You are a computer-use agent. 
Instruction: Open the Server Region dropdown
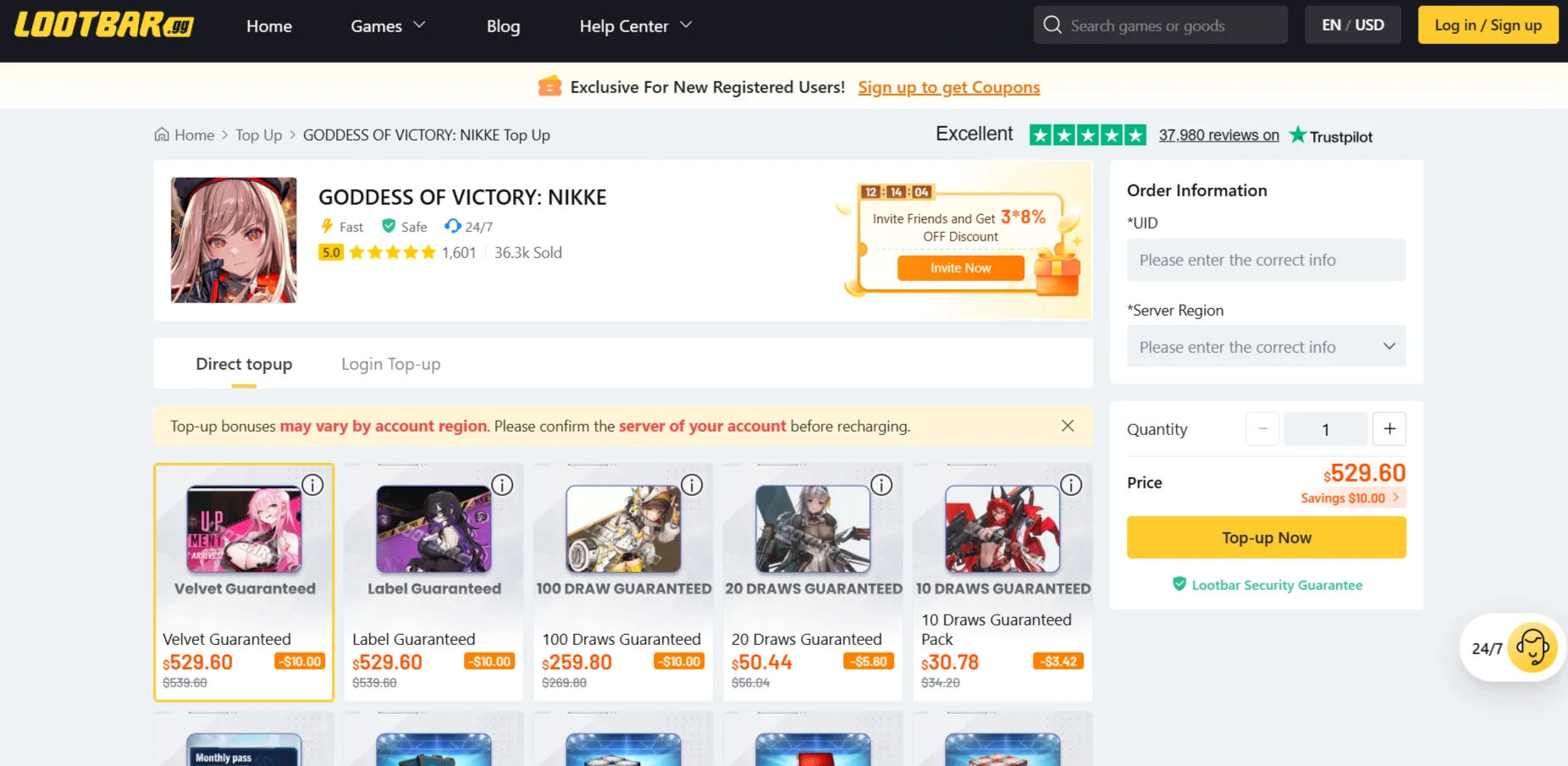point(1266,347)
